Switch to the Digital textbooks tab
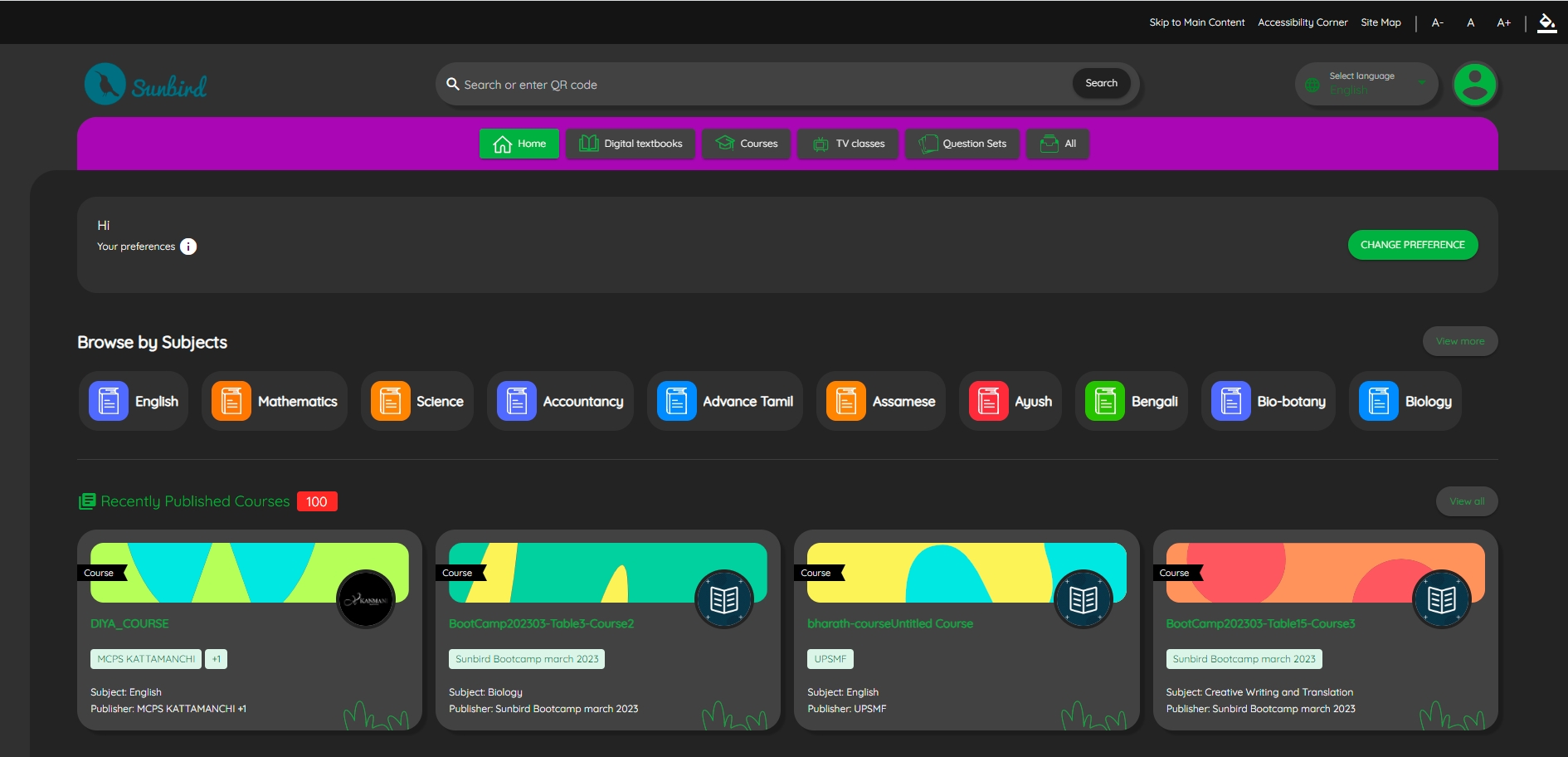1568x757 pixels. [x=631, y=144]
